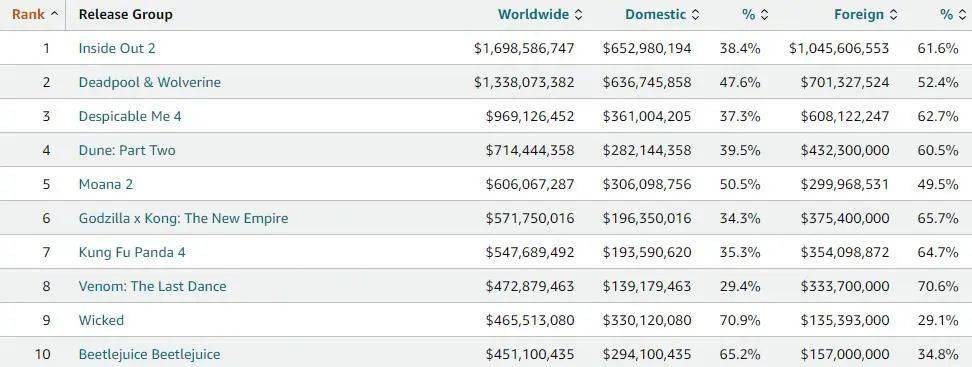Select Inside Out 2 worldwide gross value
Image resolution: width=972 pixels, height=367 pixels.
coord(524,48)
